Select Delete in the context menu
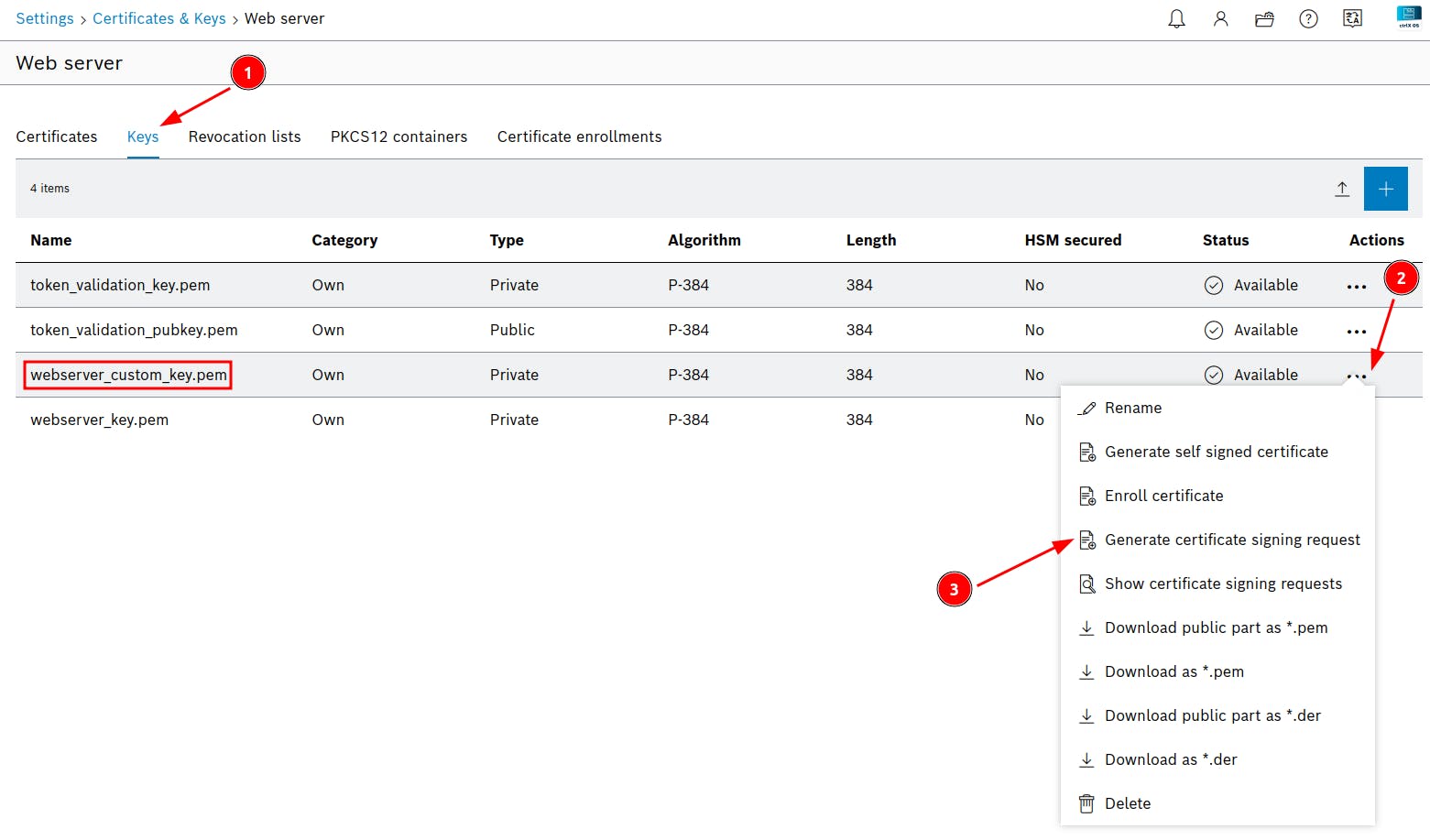The height and width of the screenshot is (840, 1430). point(1127,803)
